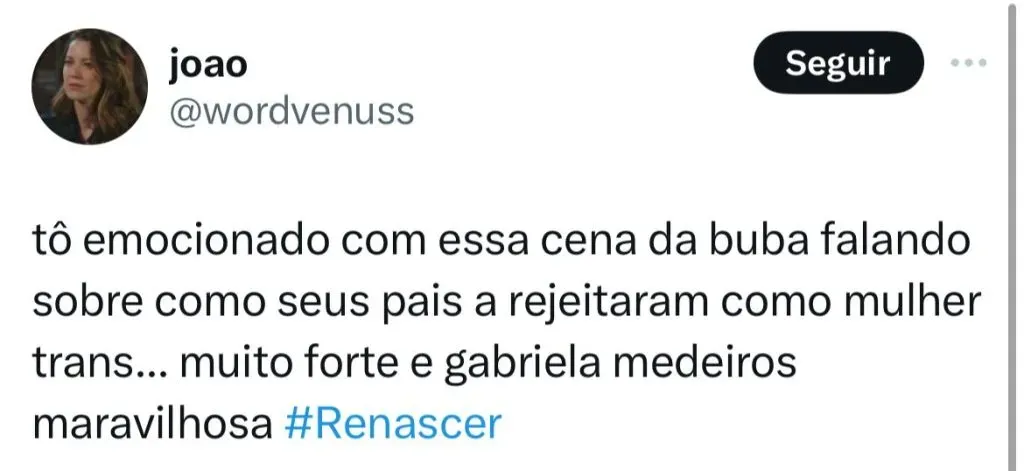
Task: Open the more options three-dot menu
Action: 967,63
